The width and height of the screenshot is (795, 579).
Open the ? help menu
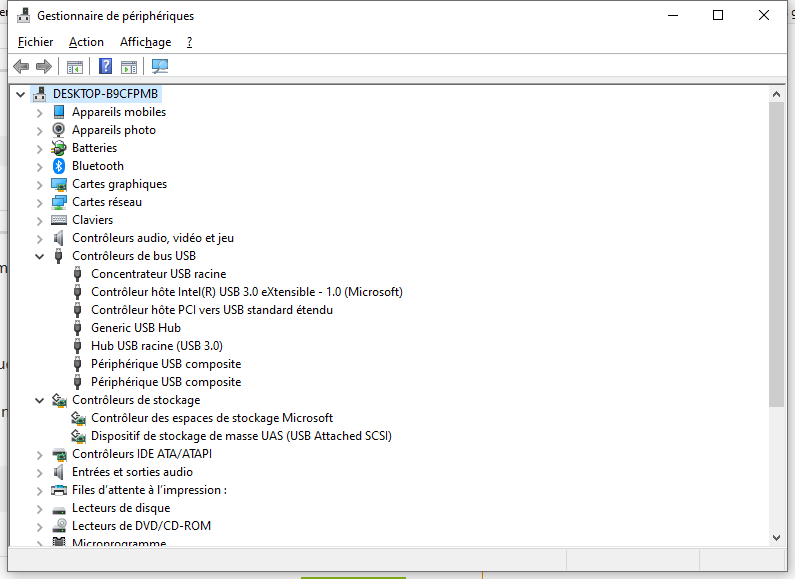(x=189, y=42)
